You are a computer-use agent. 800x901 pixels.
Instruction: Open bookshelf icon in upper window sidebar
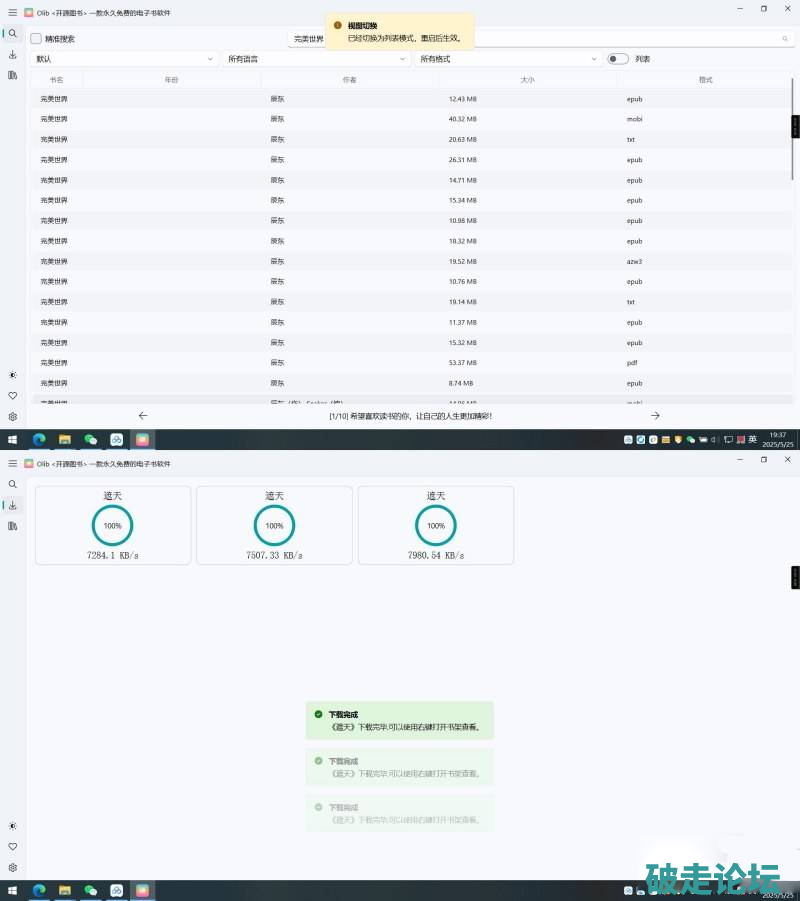click(13, 75)
